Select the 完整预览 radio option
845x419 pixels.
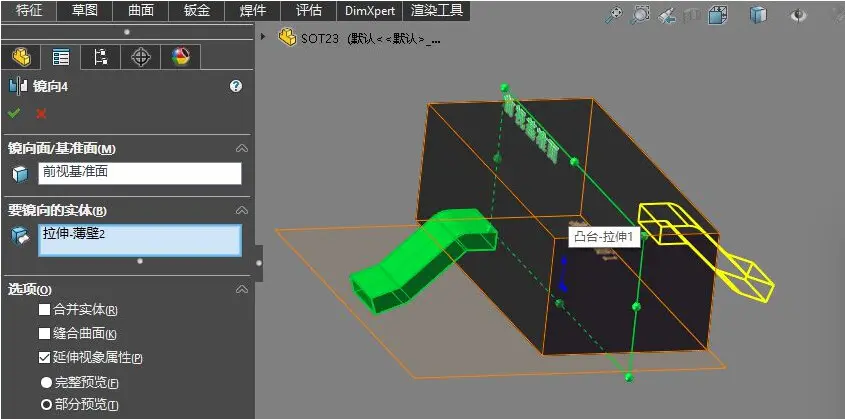coord(46,383)
